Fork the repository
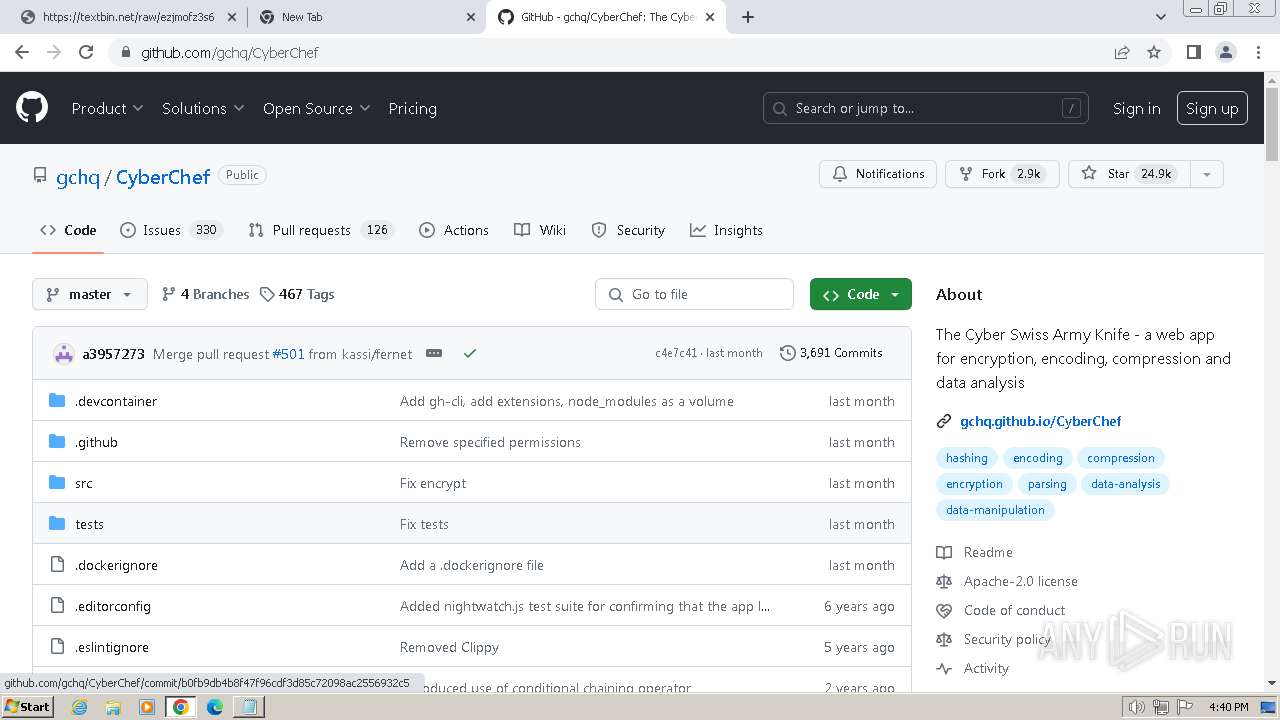 [x=1002, y=174]
